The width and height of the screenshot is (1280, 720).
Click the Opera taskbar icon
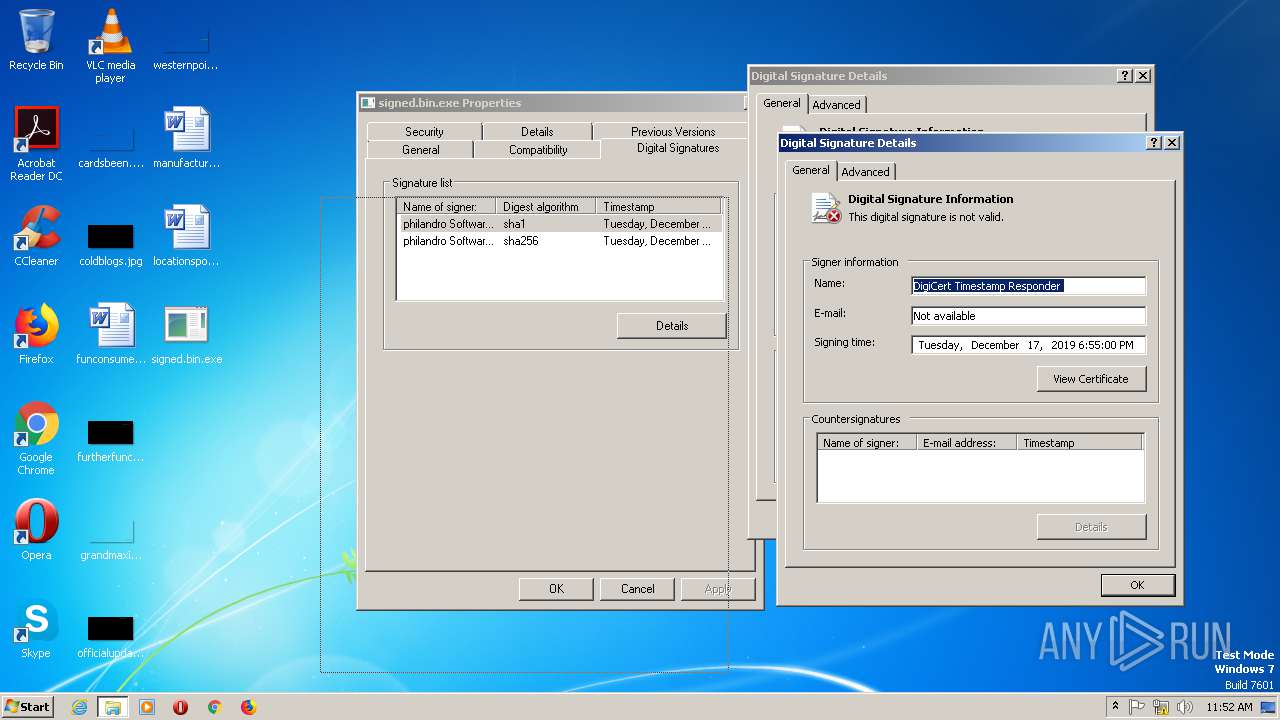pos(181,707)
